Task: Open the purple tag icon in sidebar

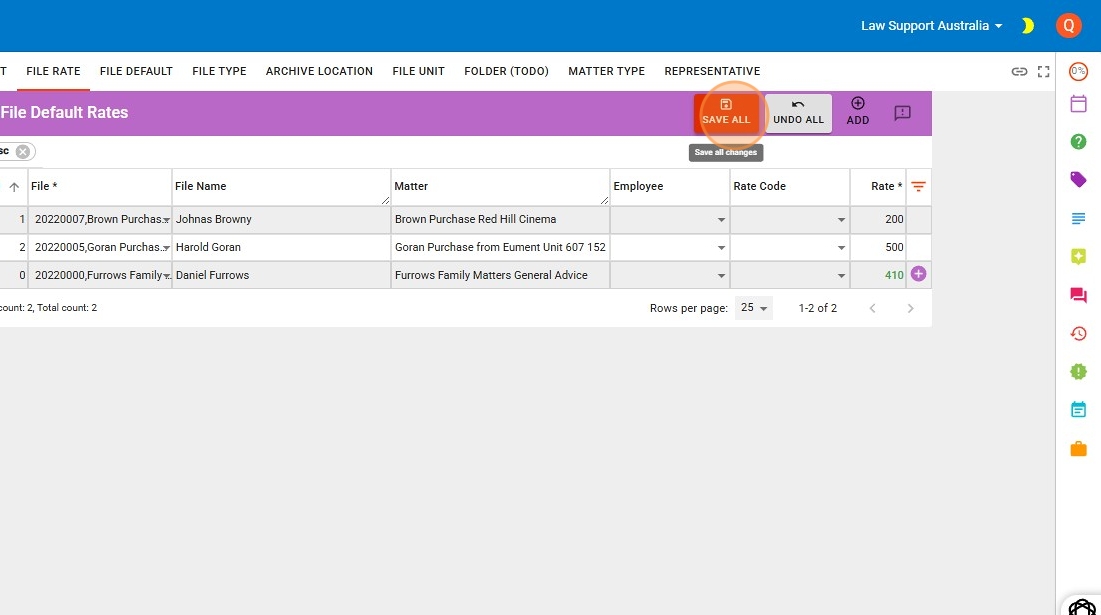Action: (x=1078, y=180)
